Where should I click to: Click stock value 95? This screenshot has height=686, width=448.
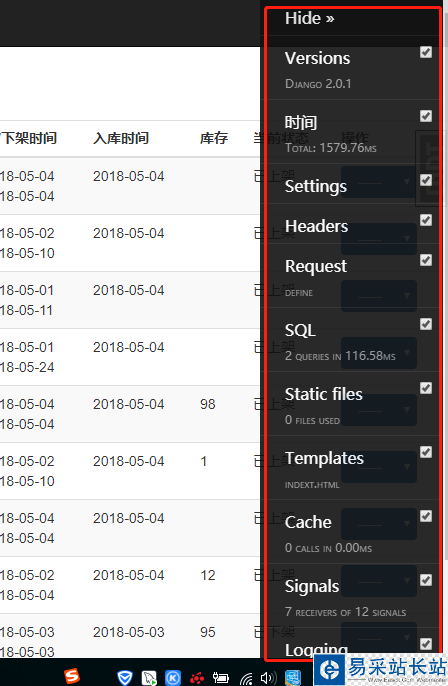tap(208, 632)
